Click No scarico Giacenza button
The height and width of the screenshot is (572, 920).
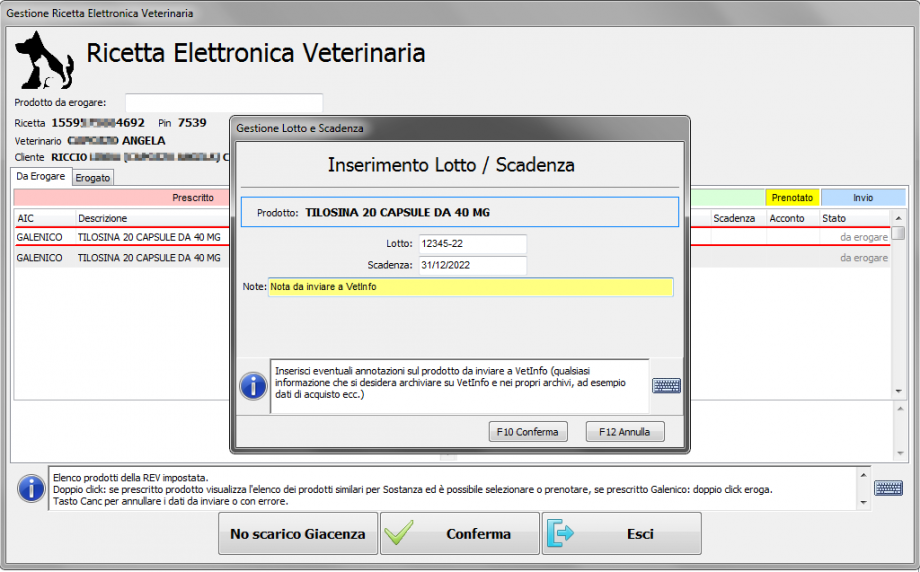[298, 534]
